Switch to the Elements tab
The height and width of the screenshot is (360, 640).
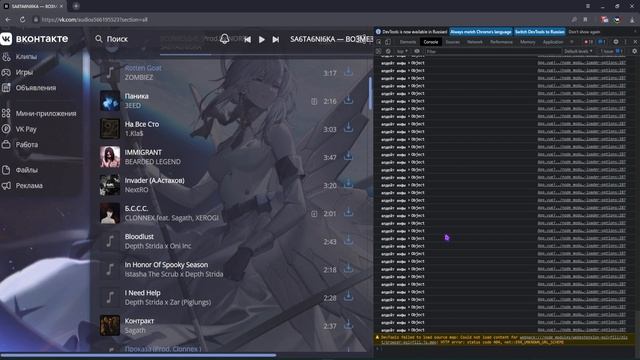pos(407,42)
